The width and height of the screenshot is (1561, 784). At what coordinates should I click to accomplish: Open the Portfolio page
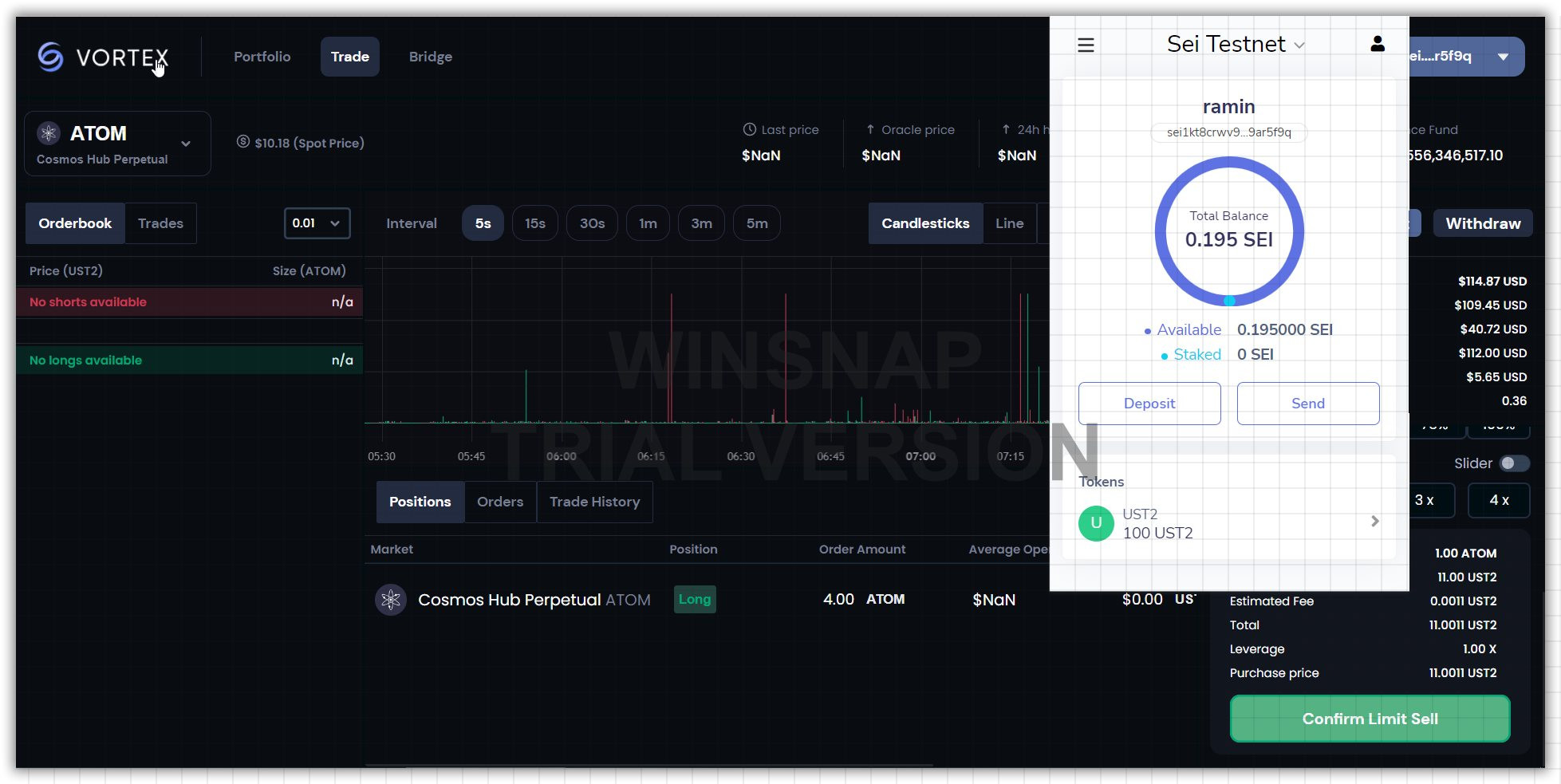click(262, 57)
